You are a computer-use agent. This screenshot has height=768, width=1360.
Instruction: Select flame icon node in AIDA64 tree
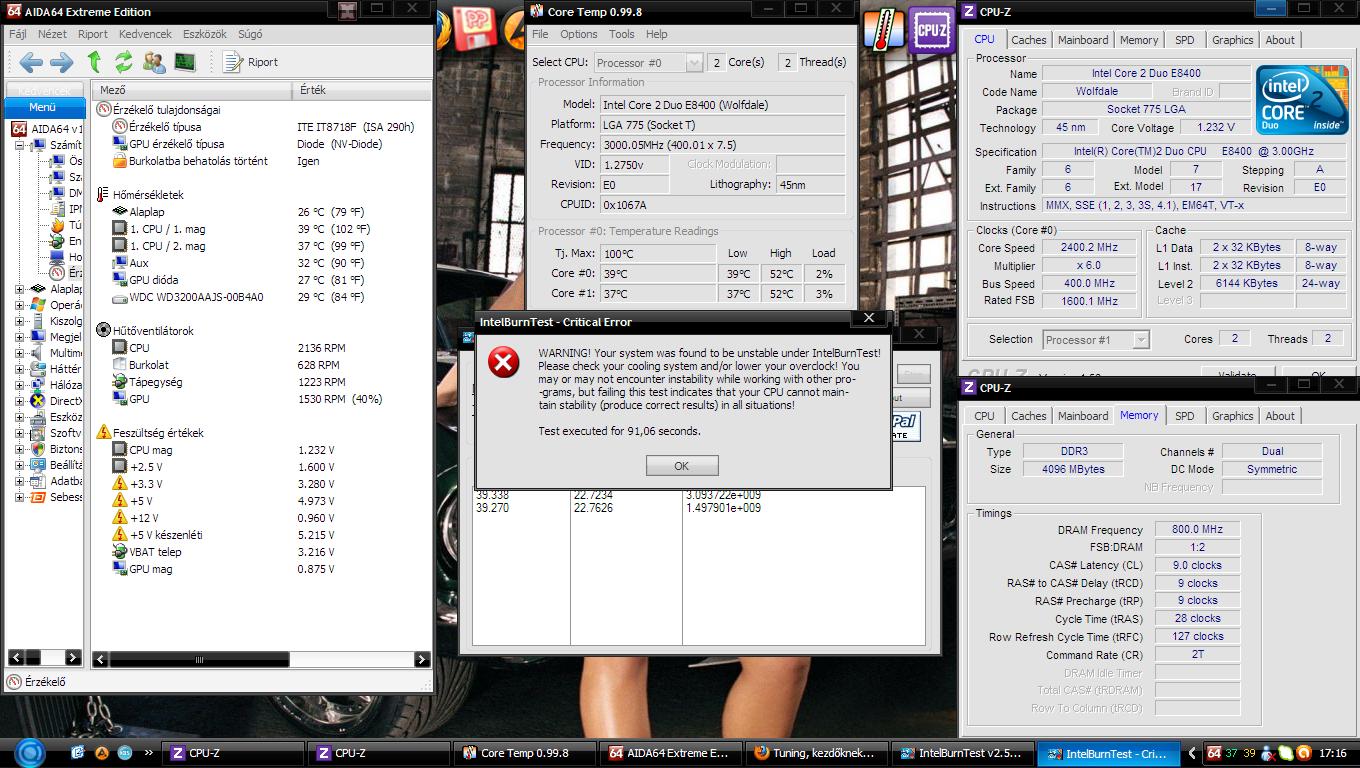click(57, 225)
